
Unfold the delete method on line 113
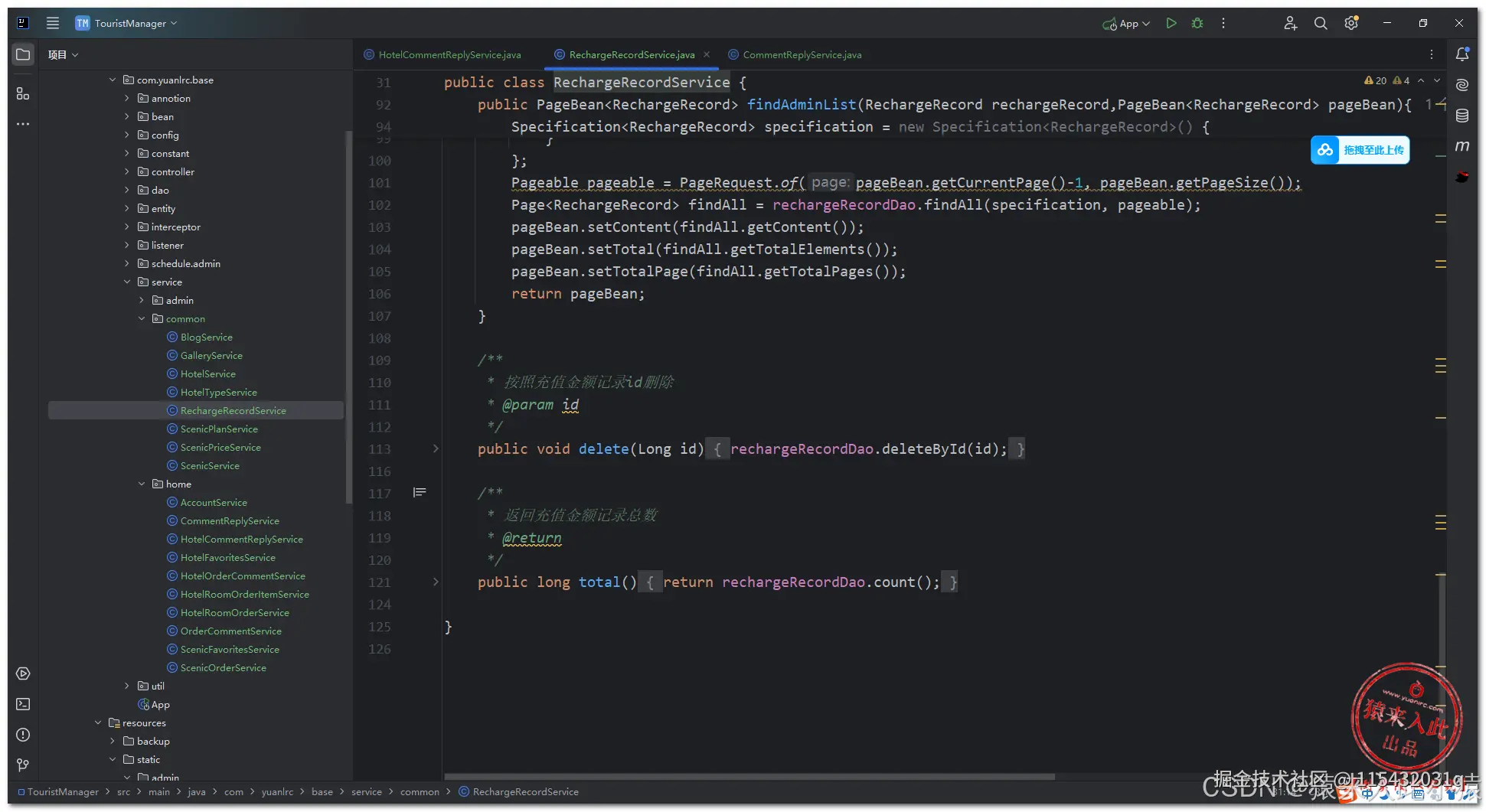click(436, 448)
